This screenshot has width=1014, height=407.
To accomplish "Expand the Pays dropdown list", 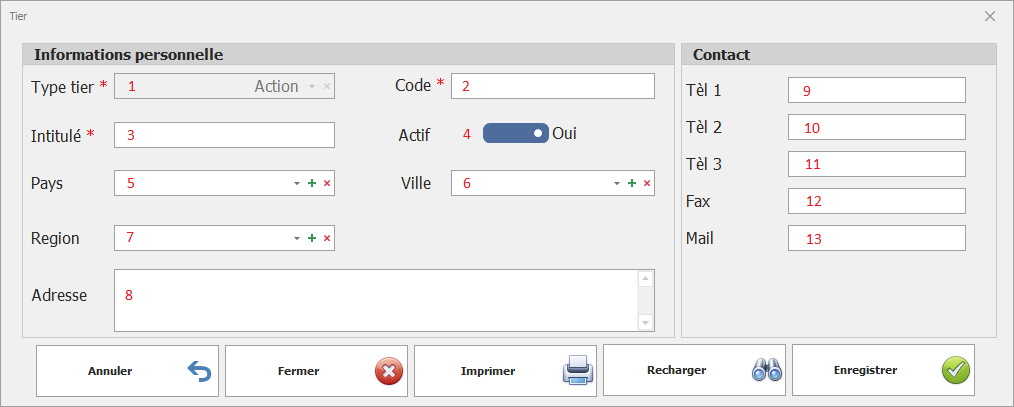I will (x=296, y=184).
